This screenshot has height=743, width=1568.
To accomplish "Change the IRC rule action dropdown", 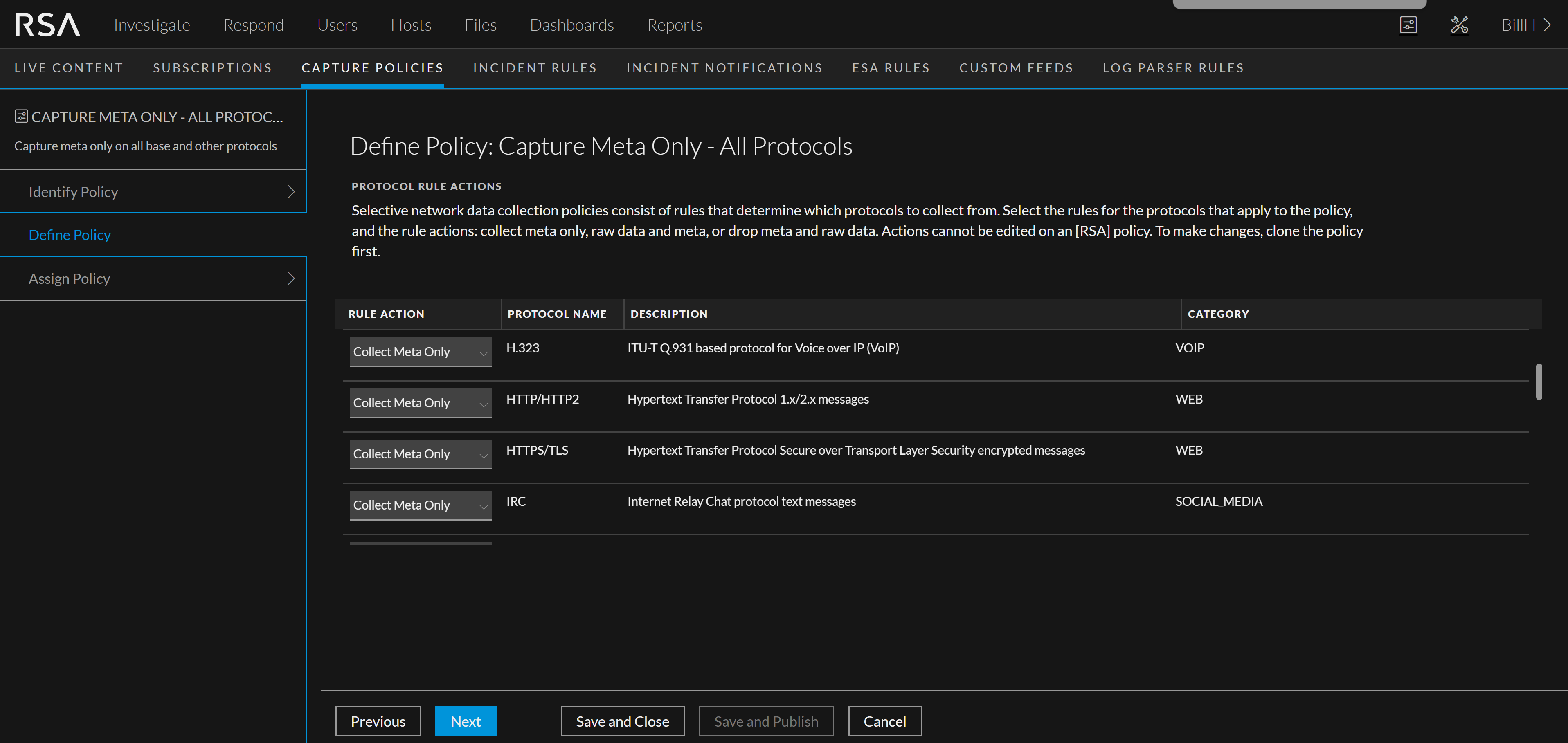I will [x=420, y=505].
